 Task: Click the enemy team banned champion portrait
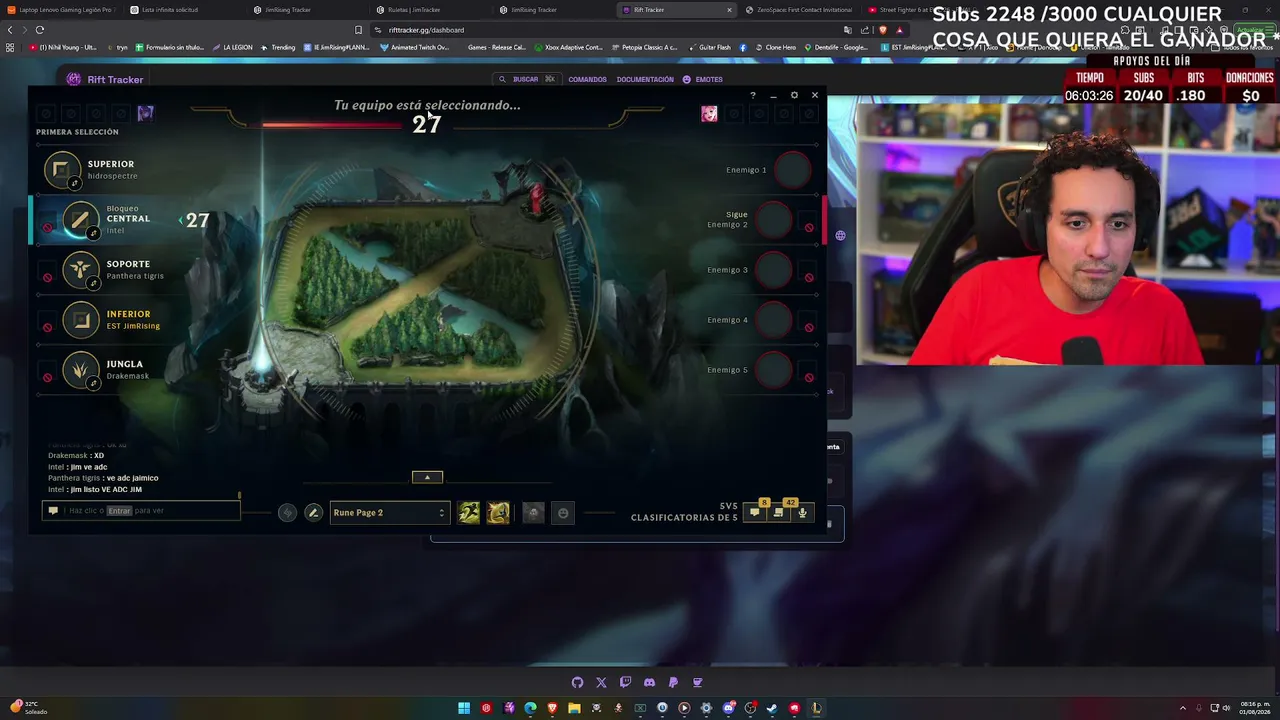coord(709,114)
